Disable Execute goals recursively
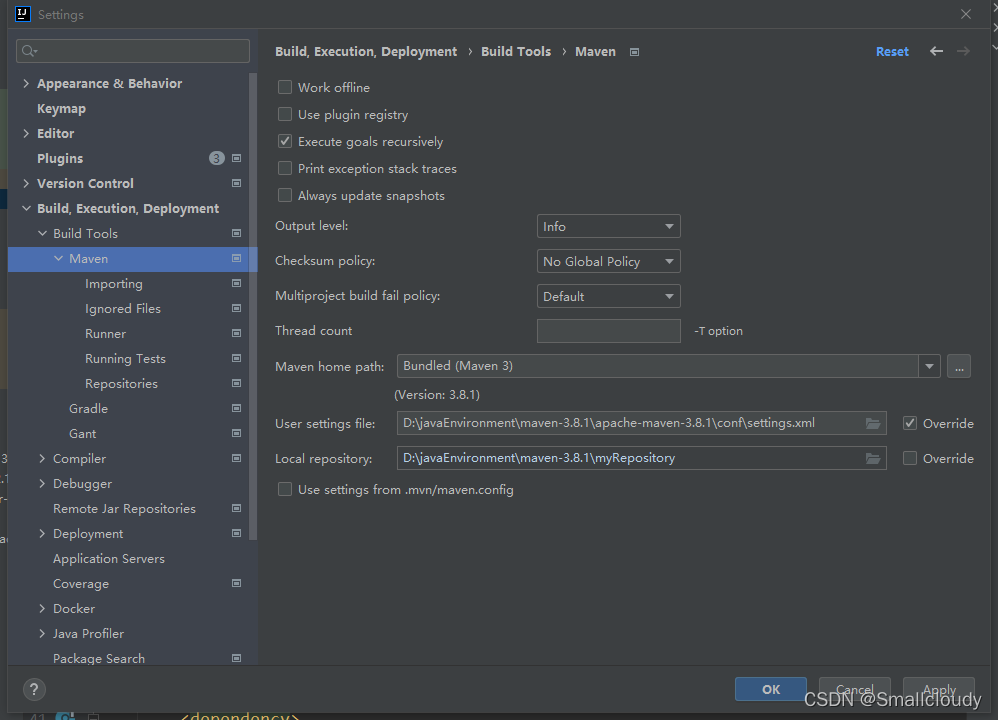This screenshot has width=998, height=720. point(285,141)
